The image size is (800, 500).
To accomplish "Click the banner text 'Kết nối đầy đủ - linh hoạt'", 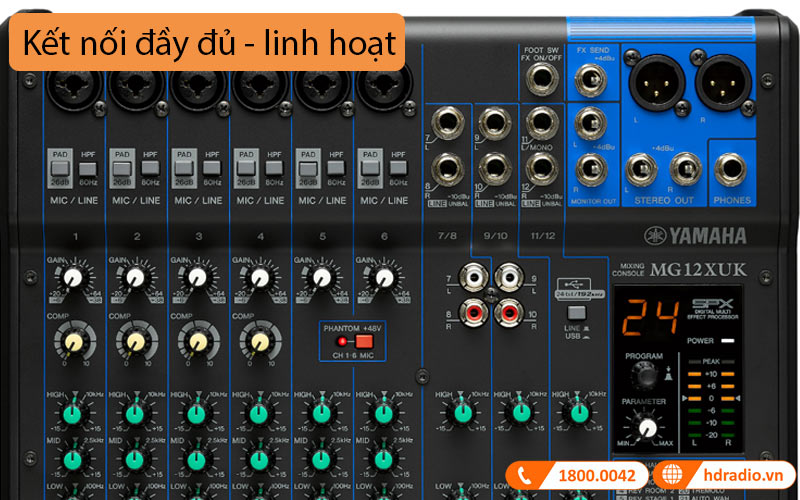I will coord(210,43).
